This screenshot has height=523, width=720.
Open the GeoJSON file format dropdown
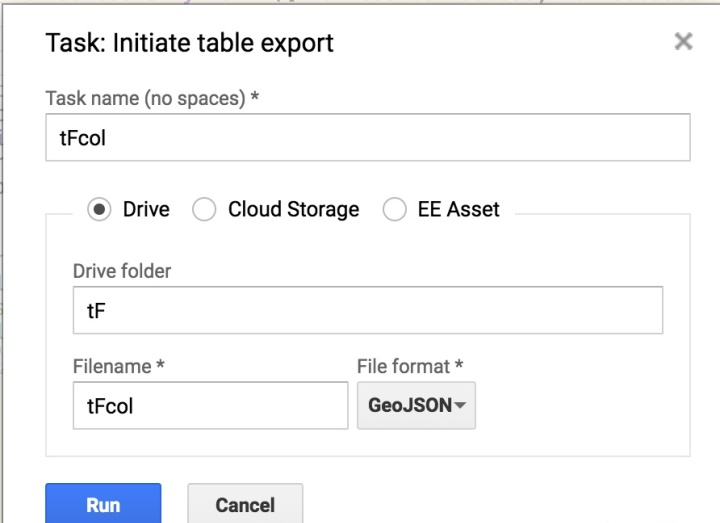pyautogui.click(x=416, y=405)
